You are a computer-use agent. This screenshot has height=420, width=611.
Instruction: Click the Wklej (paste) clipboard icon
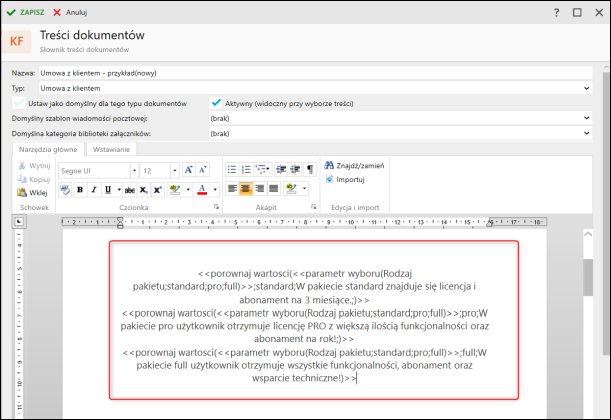point(21,192)
